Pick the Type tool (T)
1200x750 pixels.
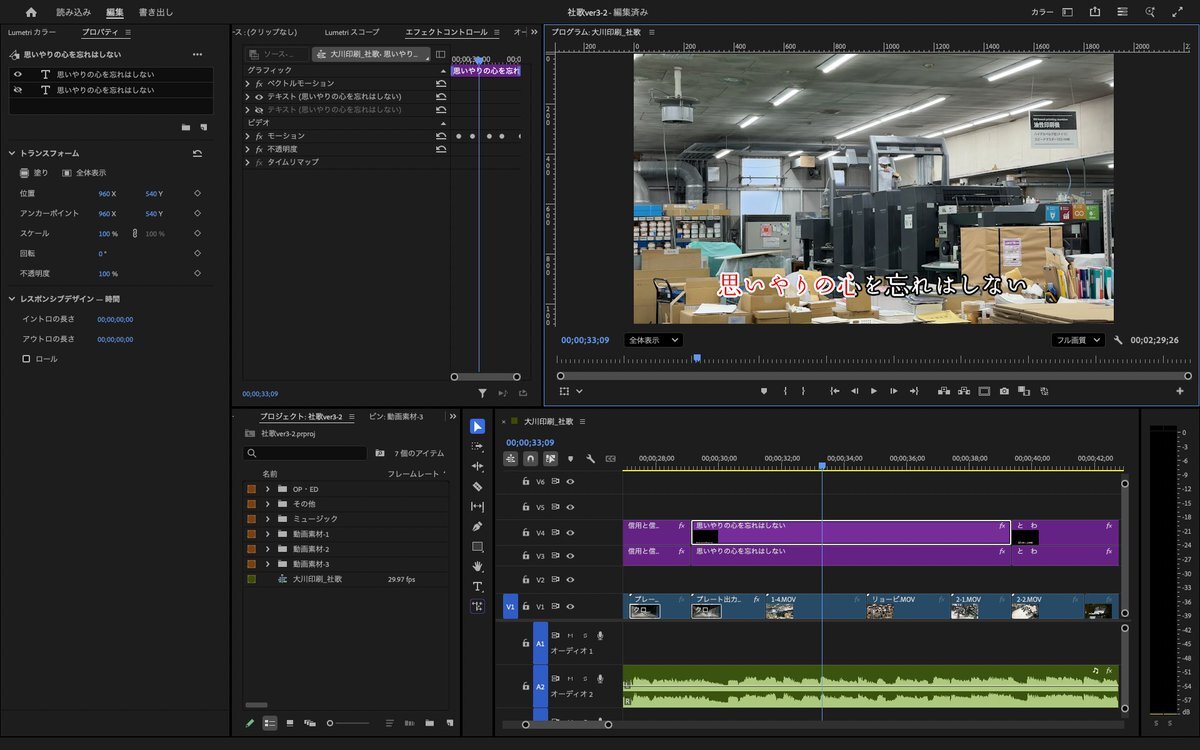477,586
